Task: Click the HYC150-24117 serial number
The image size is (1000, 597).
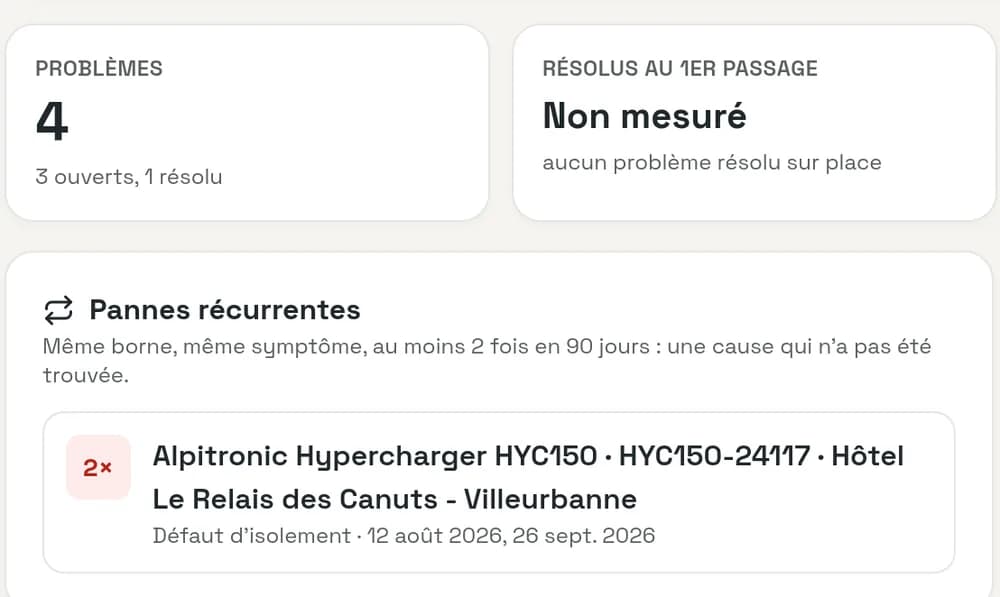Action: (714, 456)
